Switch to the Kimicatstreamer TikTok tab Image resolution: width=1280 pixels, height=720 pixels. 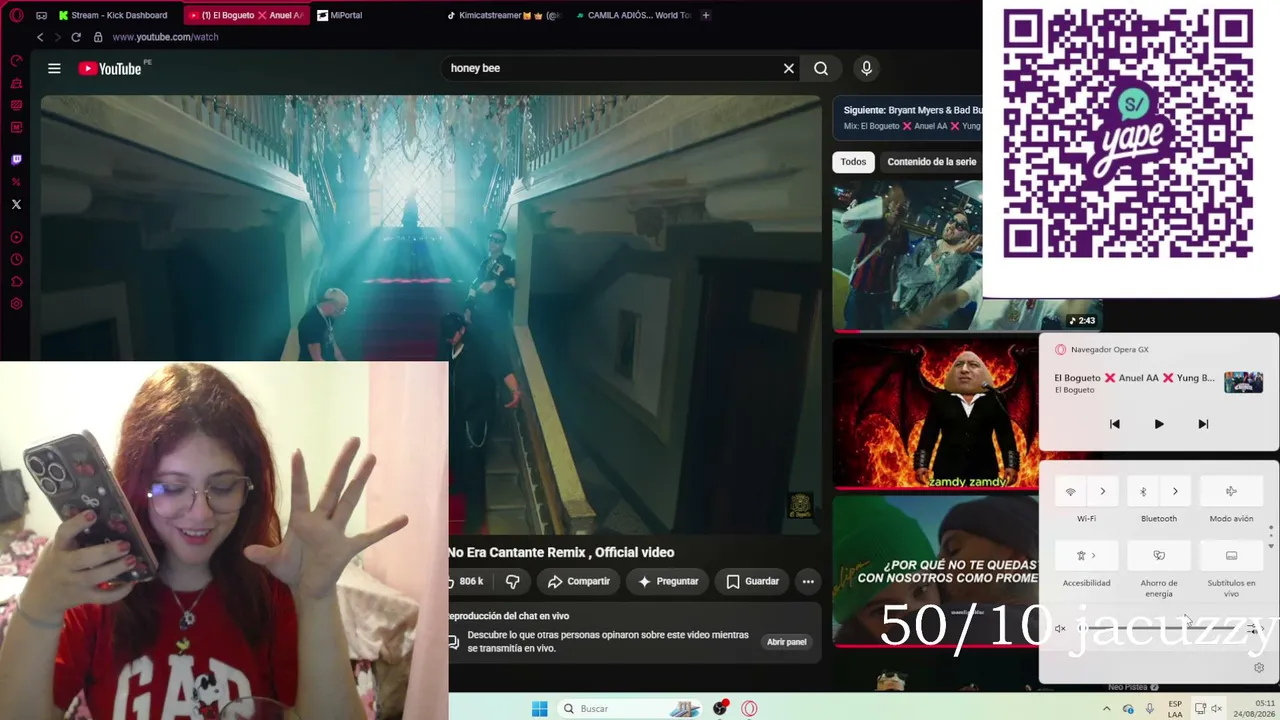504,15
